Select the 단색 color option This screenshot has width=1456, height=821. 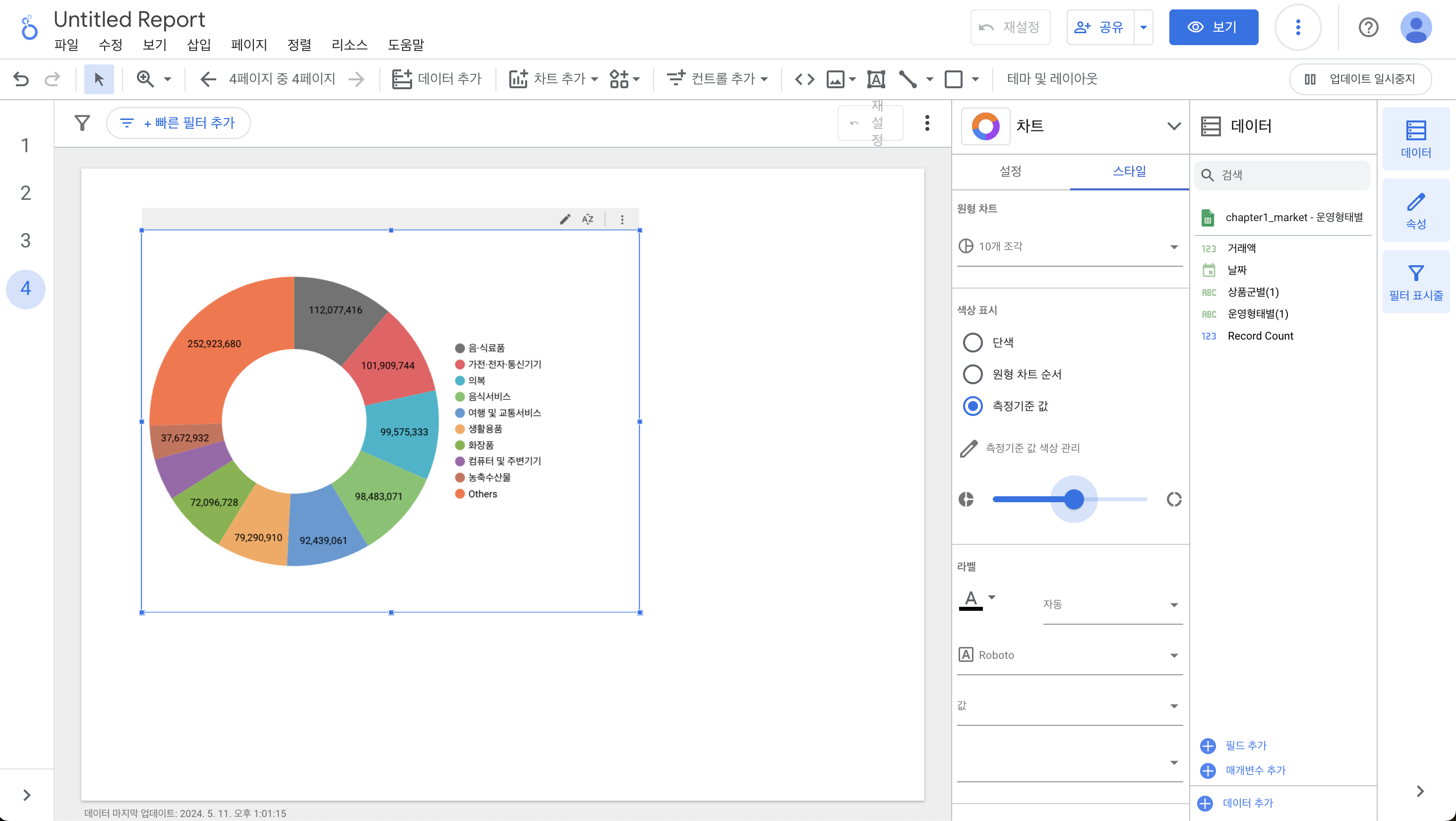coord(972,343)
